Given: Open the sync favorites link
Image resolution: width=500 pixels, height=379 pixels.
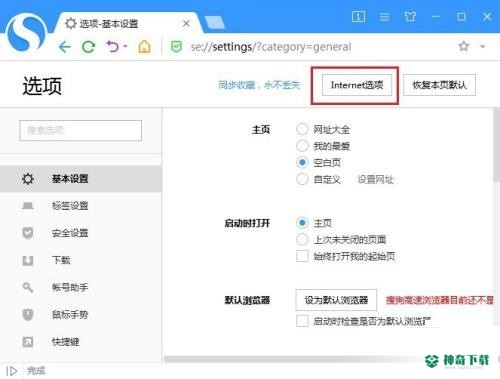Looking at the screenshot, I should coord(259,85).
